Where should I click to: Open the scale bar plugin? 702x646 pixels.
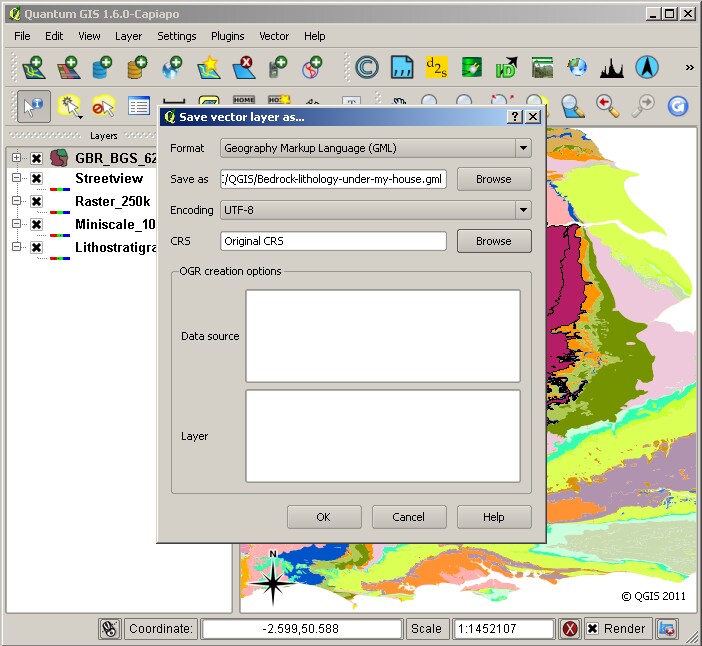click(x=402, y=68)
